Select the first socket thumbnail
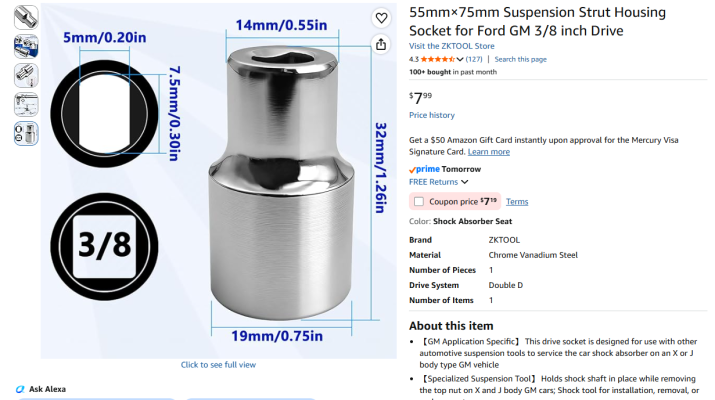Viewport: 715px width, 400px height. click(26, 17)
